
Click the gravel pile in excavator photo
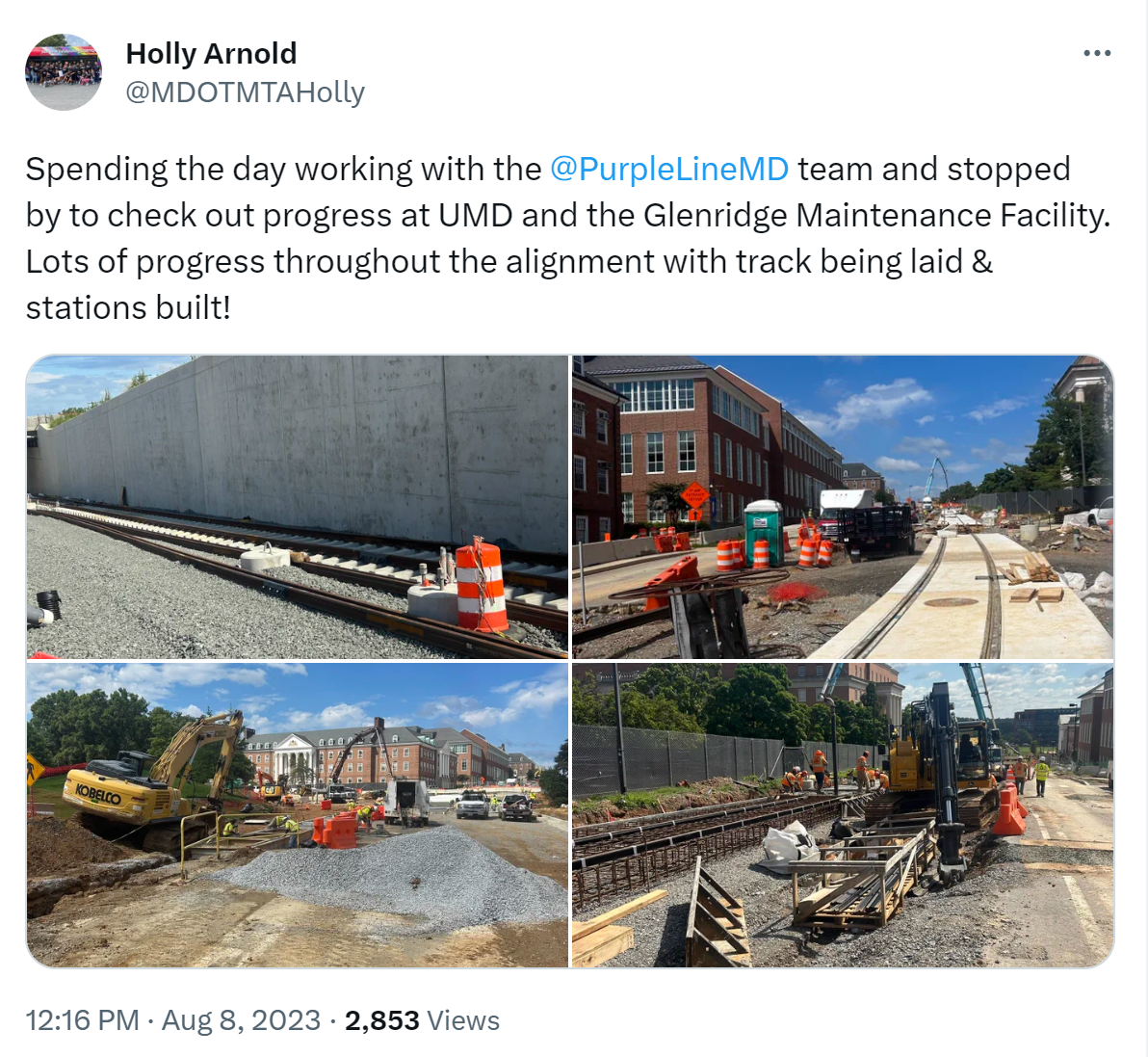click(x=396, y=879)
